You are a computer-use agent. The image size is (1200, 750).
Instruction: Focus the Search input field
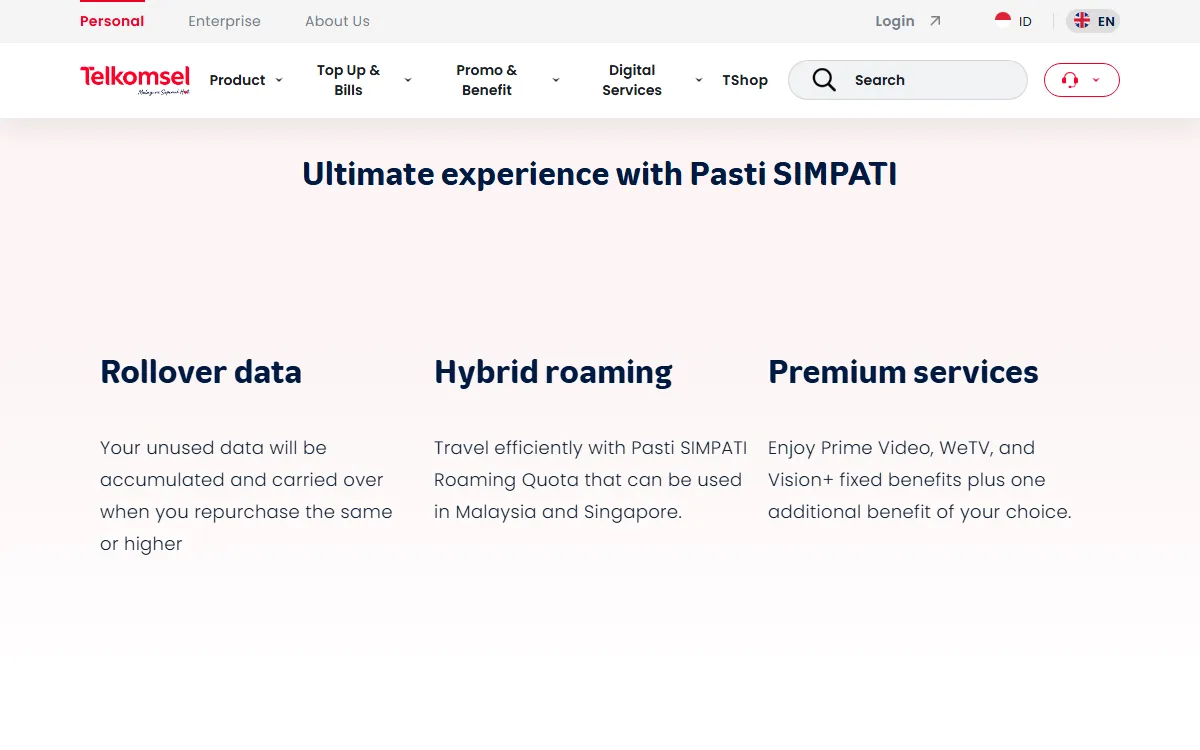[908, 80]
